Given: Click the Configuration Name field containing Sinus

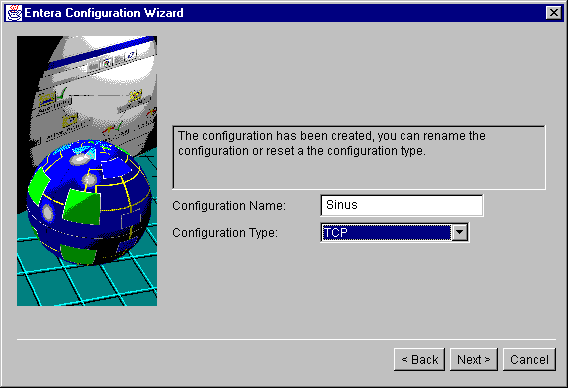Looking at the screenshot, I should coord(402,205).
